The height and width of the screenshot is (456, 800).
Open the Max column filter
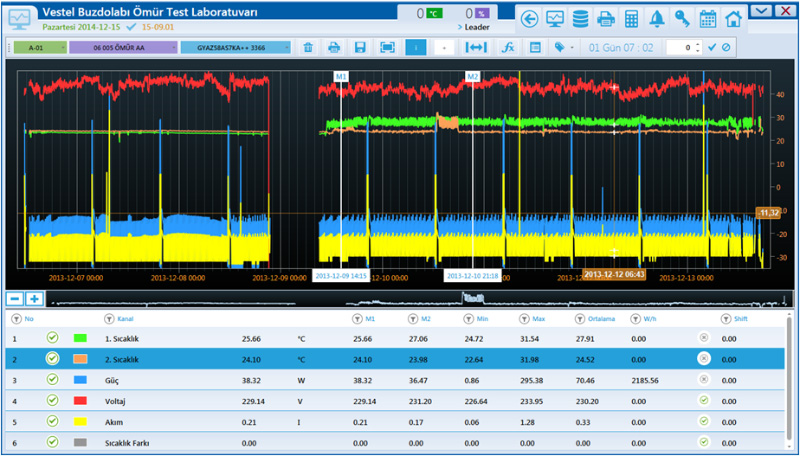pos(524,319)
